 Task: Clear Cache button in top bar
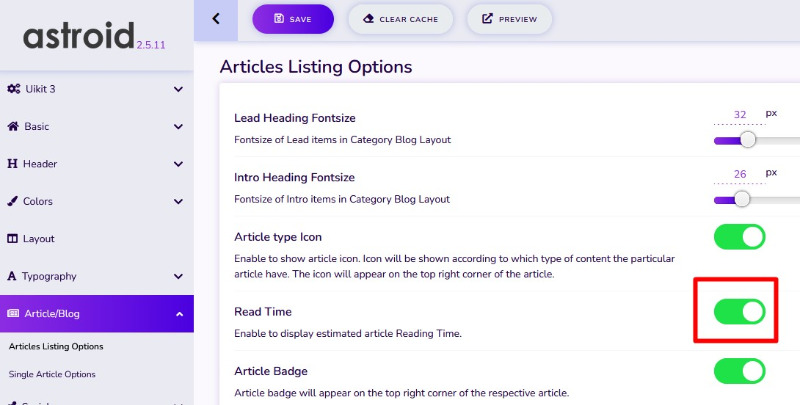[401, 19]
